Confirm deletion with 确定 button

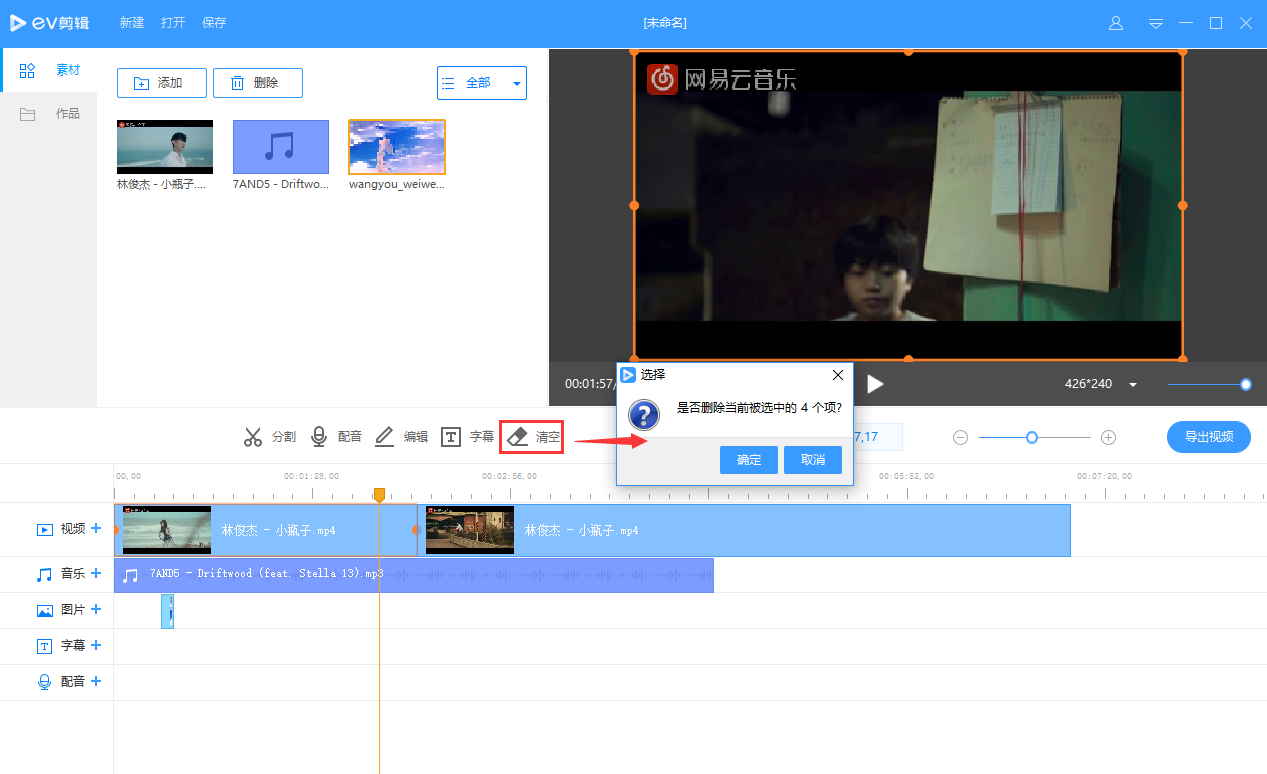[748, 459]
